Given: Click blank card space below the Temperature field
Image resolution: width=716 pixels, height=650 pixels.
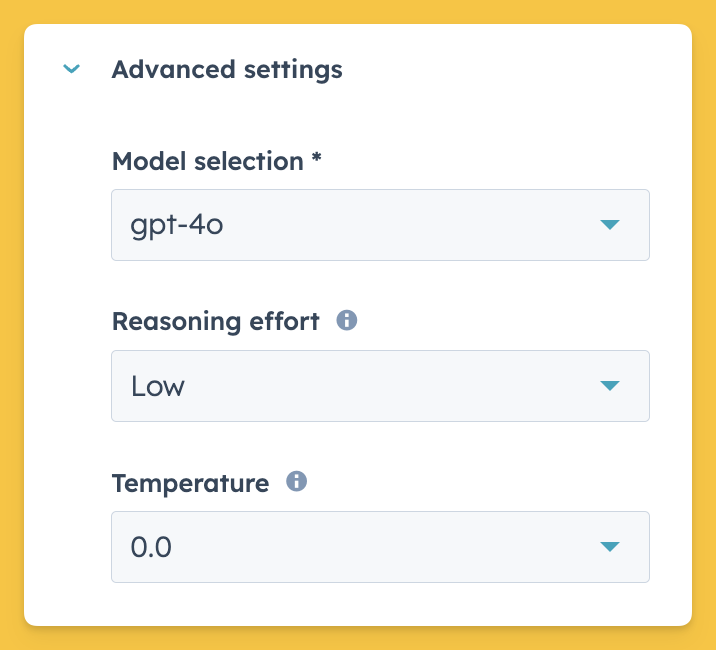Looking at the screenshot, I should tap(380, 604).
